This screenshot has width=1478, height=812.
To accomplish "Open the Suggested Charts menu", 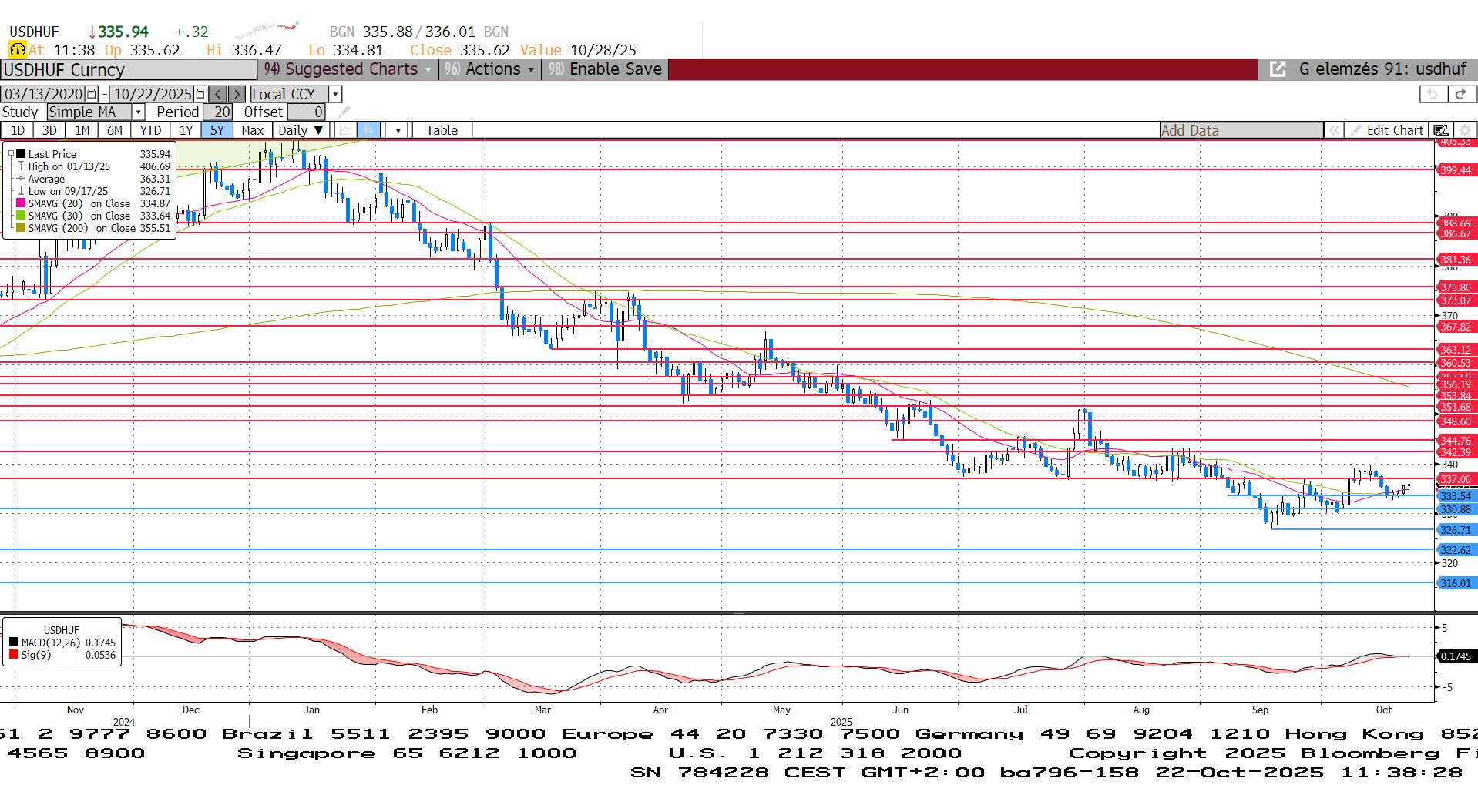I will coord(348,69).
